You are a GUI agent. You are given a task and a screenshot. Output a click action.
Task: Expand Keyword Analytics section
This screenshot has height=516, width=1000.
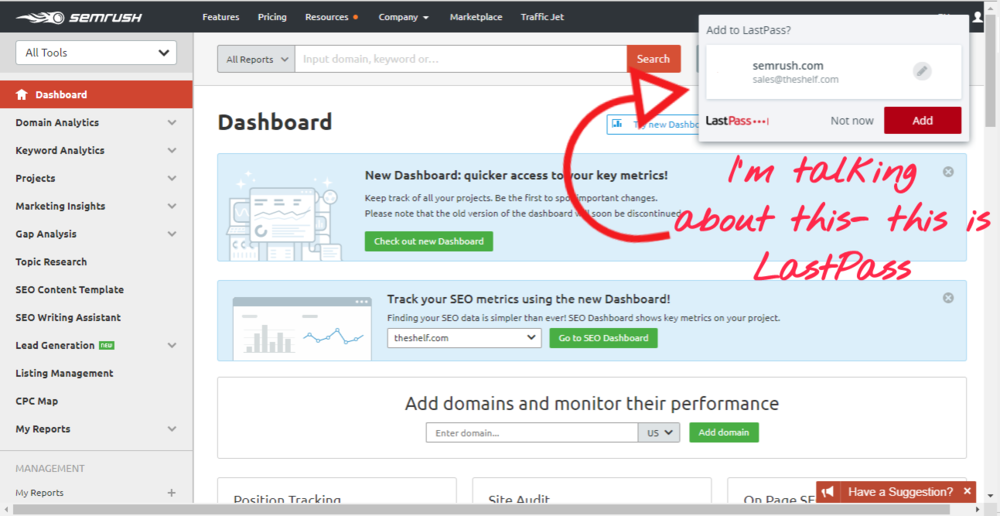[x=172, y=151]
